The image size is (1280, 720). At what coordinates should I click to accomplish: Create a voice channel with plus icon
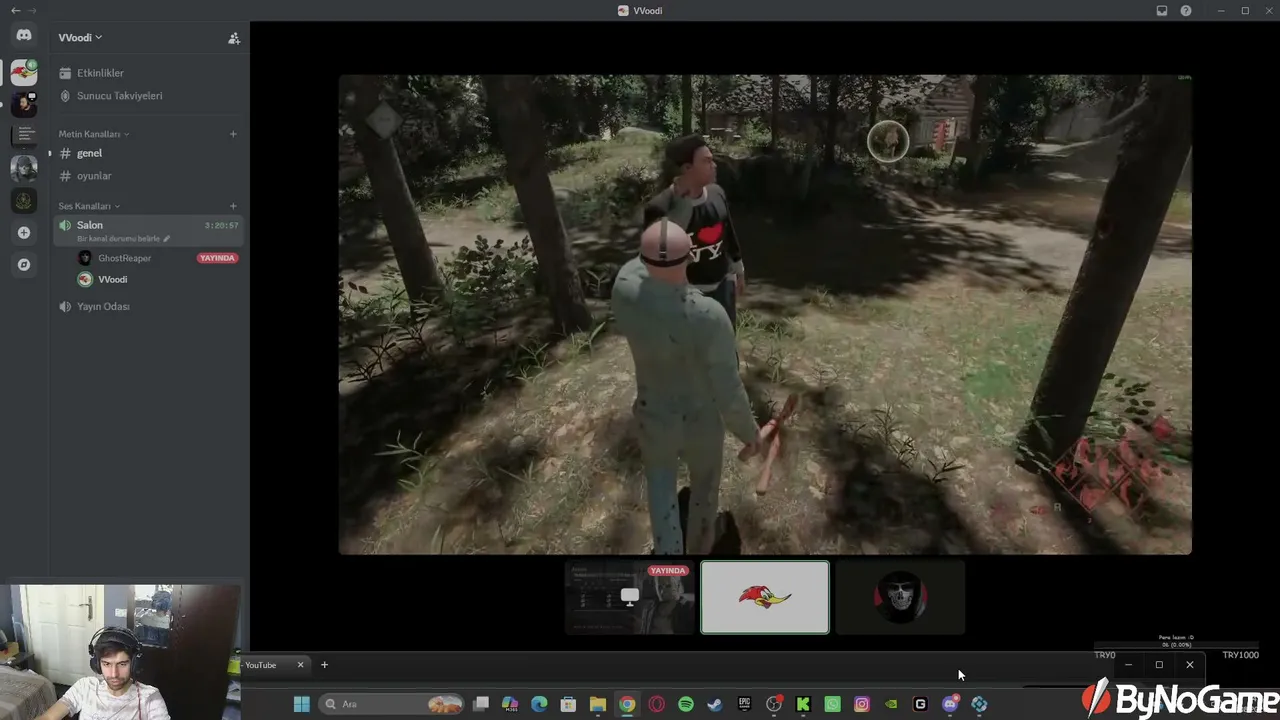pyautogui.click(x=233, y=206)
